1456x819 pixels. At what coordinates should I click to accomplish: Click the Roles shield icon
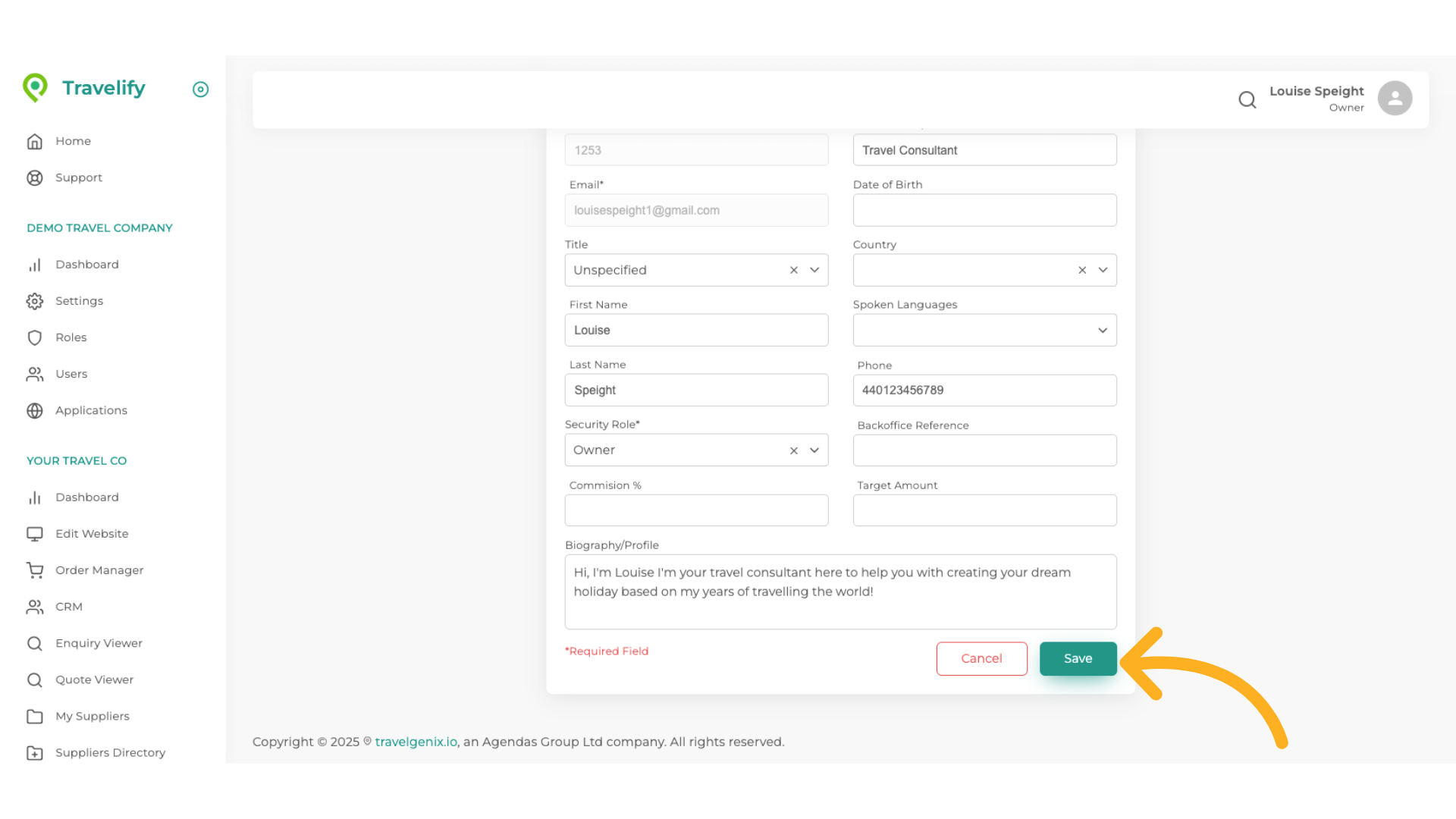tap(35, 337)
